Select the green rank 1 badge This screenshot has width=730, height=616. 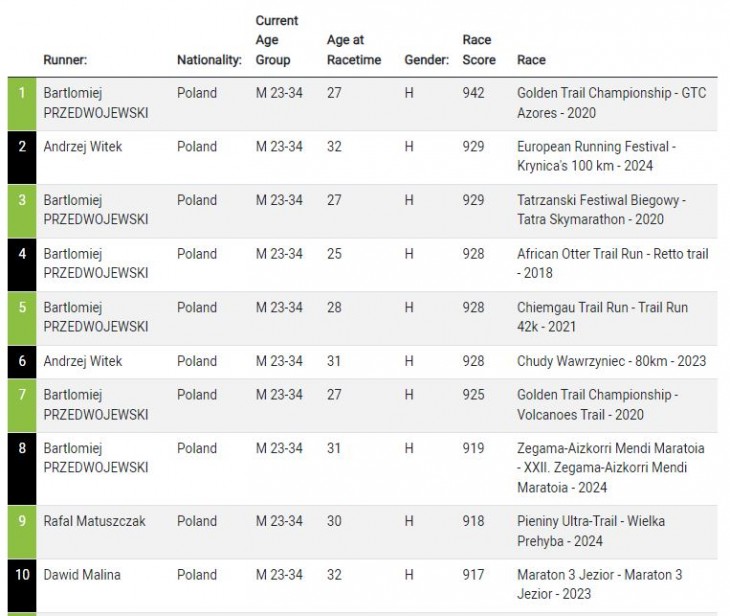[x=22, y=104]
